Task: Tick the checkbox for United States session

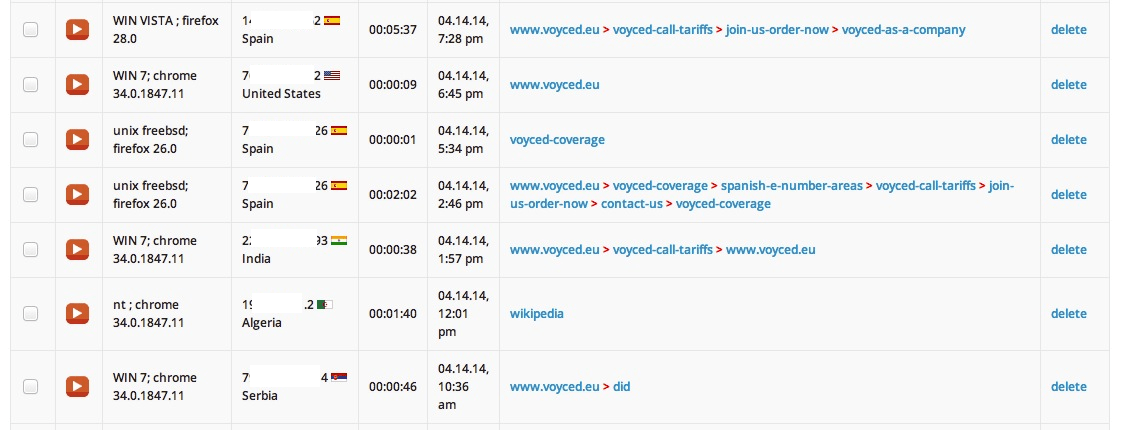Action: [30, 84]
